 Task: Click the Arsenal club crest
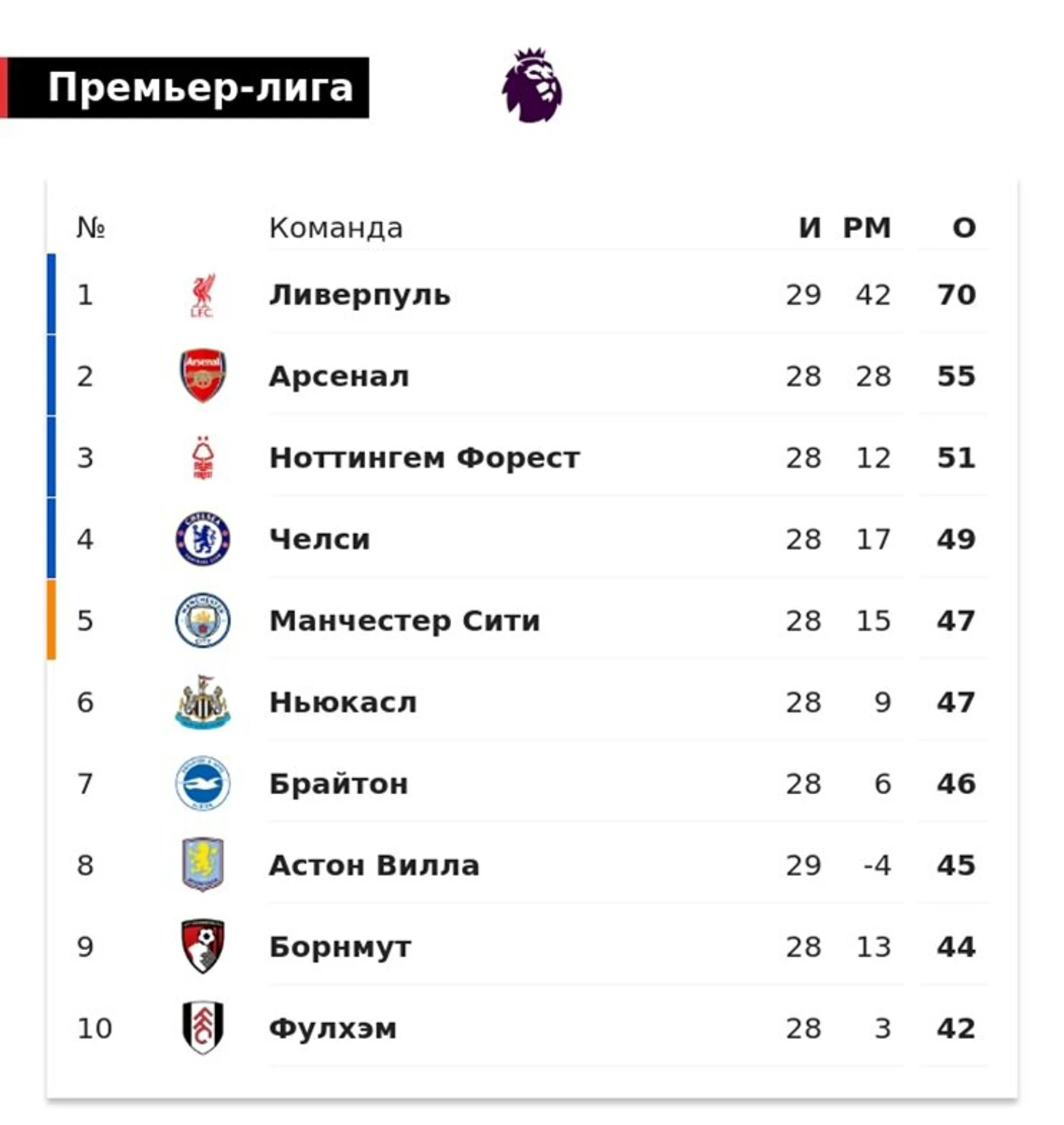point(203,376)
